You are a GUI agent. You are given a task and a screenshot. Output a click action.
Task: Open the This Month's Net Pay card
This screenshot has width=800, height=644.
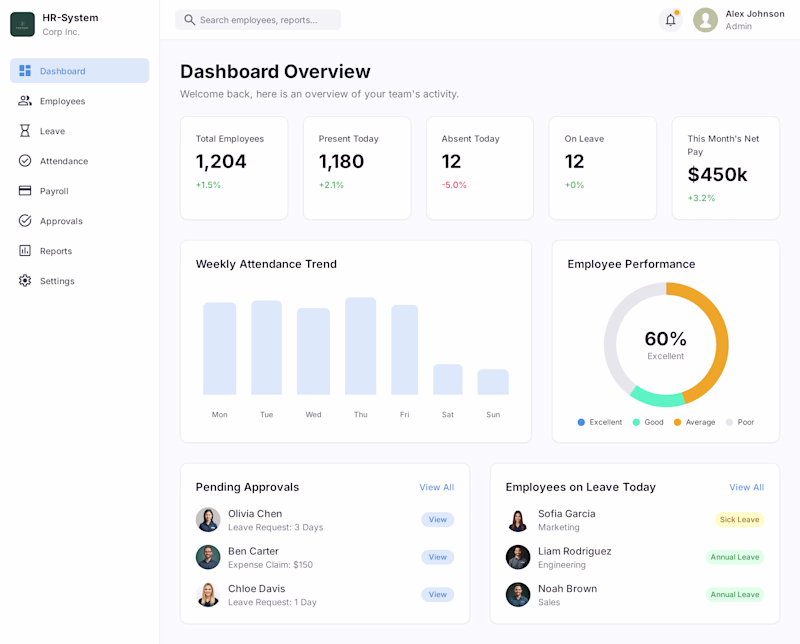click(726, 168)
